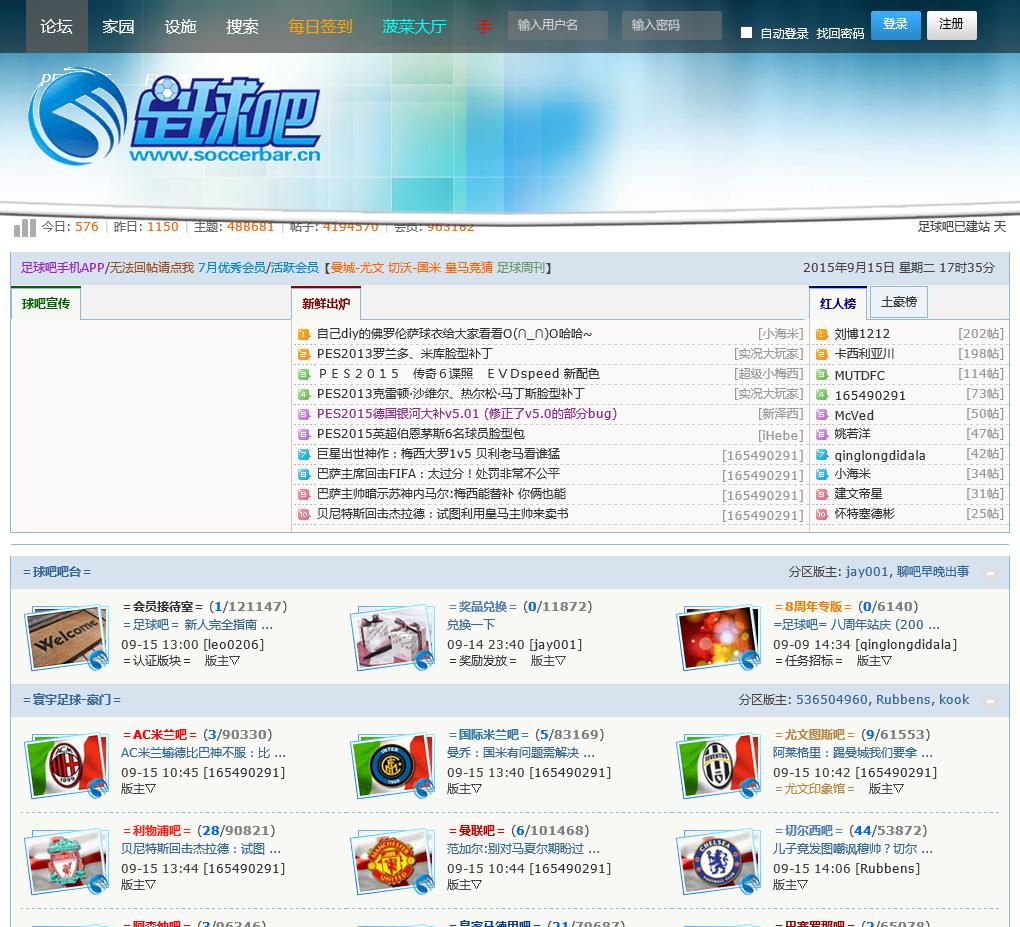Switch to the 土豪榜 tab

pyautogui.click(x=898, y=302)
